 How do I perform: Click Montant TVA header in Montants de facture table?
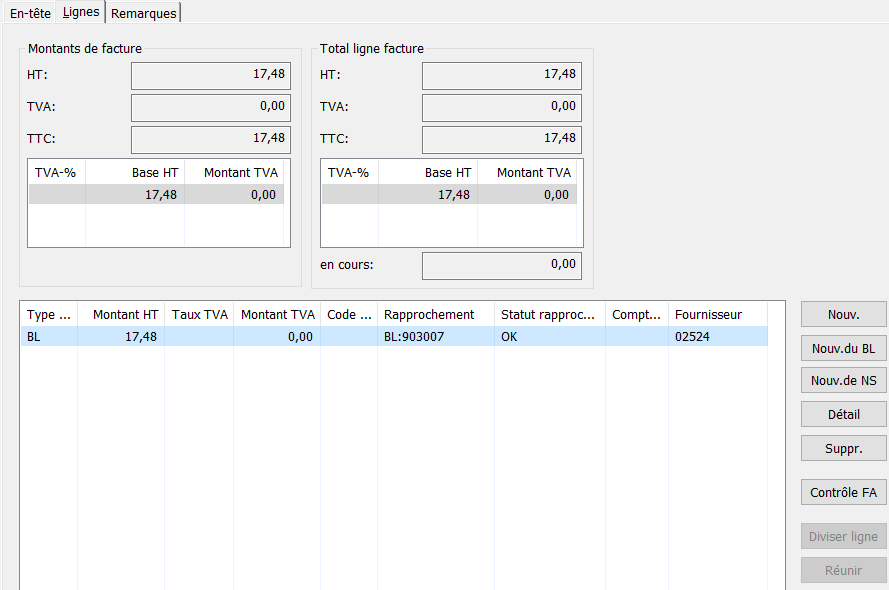[234, 173]
